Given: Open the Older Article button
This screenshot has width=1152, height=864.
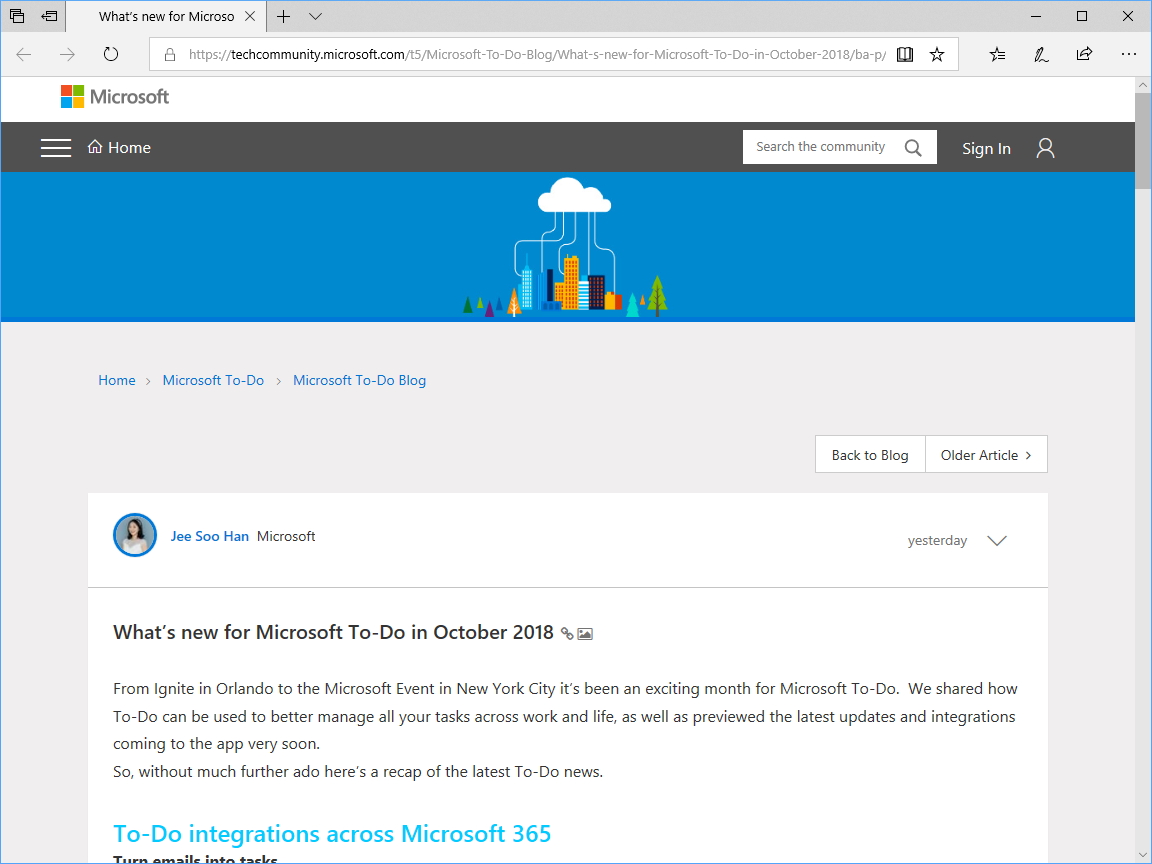Looking at the screenshot, I should (986, 454).
